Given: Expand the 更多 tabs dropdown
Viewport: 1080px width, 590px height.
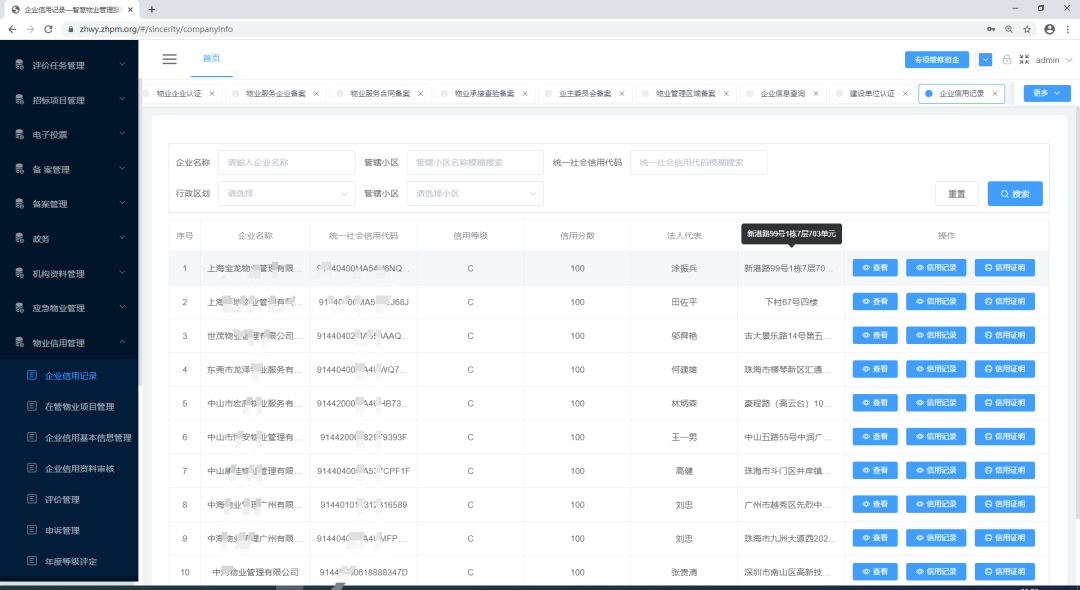Looking at the screenshot, I should click(x=1047, y=93).
